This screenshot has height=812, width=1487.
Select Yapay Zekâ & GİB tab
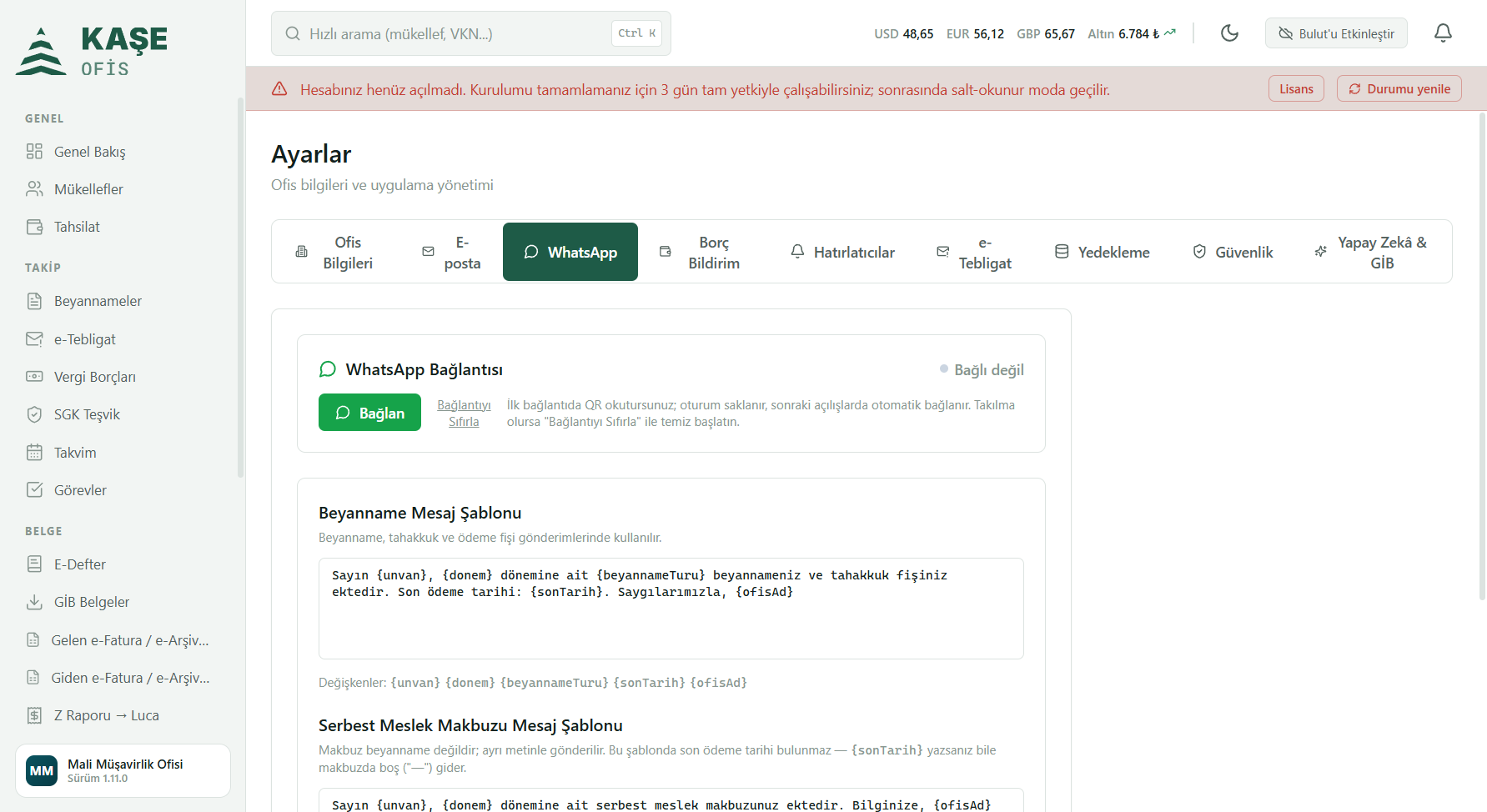(x=1370, y=253)
